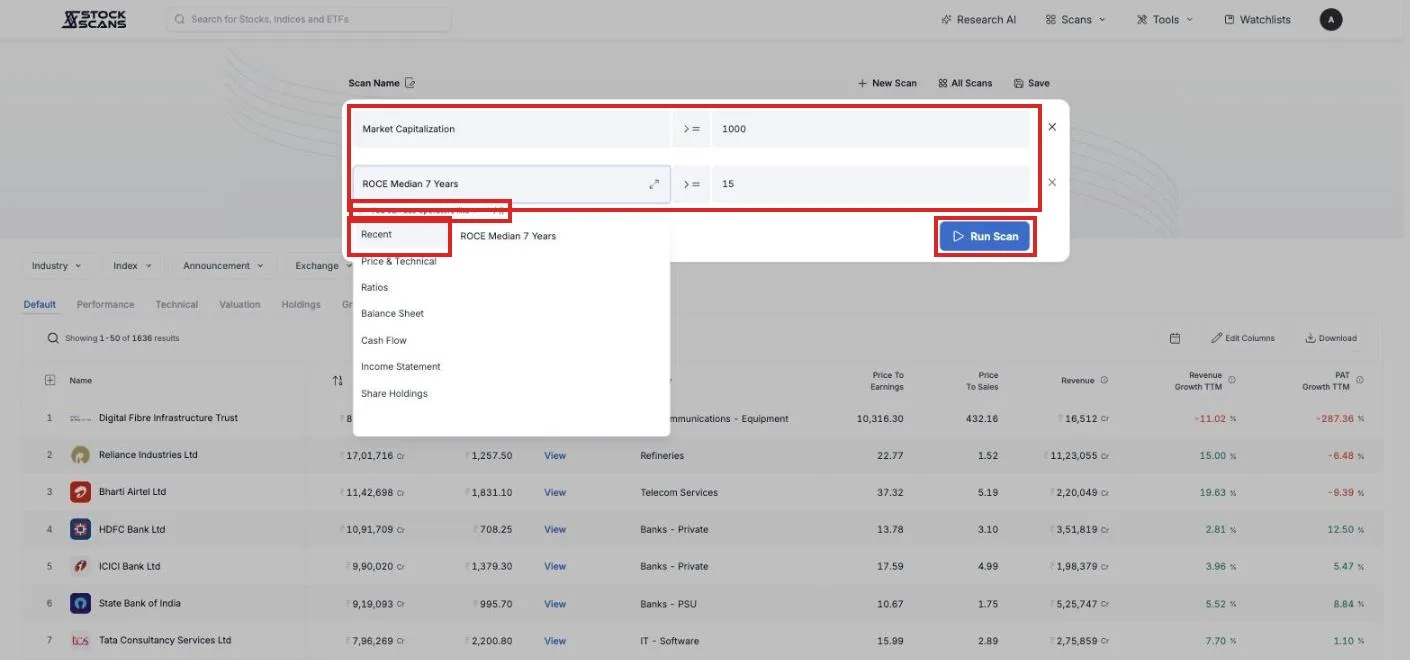The width and height of the screenshot is (1410, 660).
Task: Click the ICICI Bank logo icon
Action: coord(80,566)
